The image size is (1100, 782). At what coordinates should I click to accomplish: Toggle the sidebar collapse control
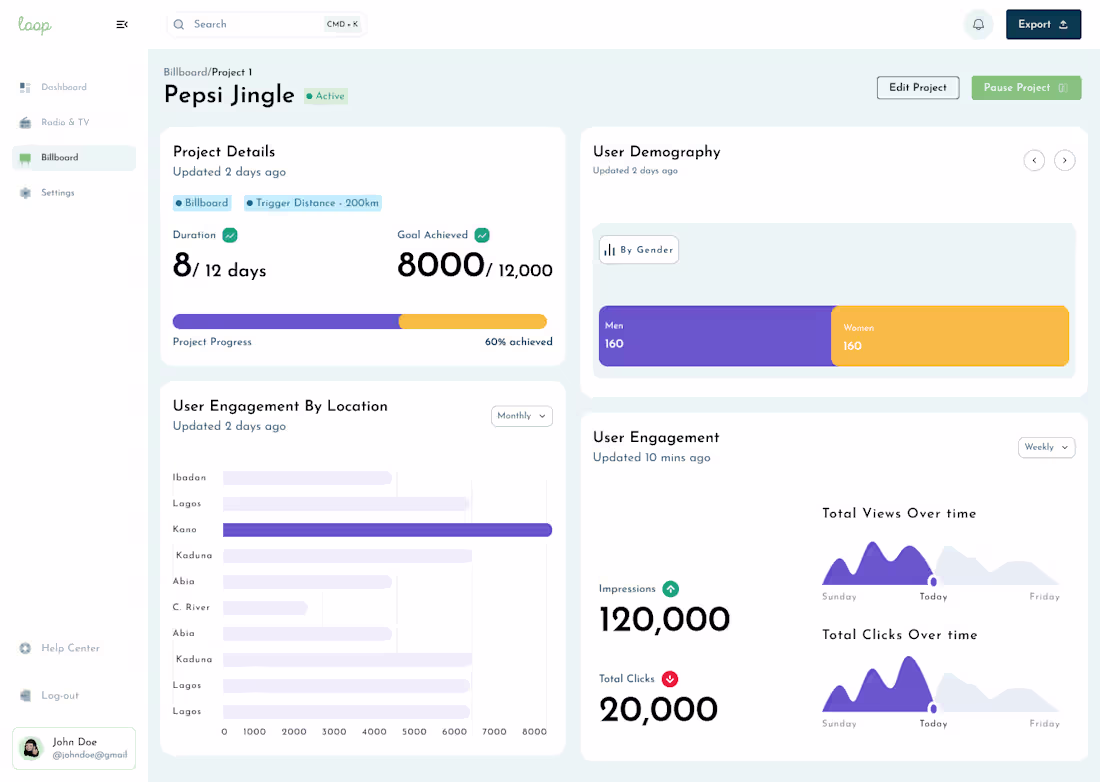tap(122, 24)
